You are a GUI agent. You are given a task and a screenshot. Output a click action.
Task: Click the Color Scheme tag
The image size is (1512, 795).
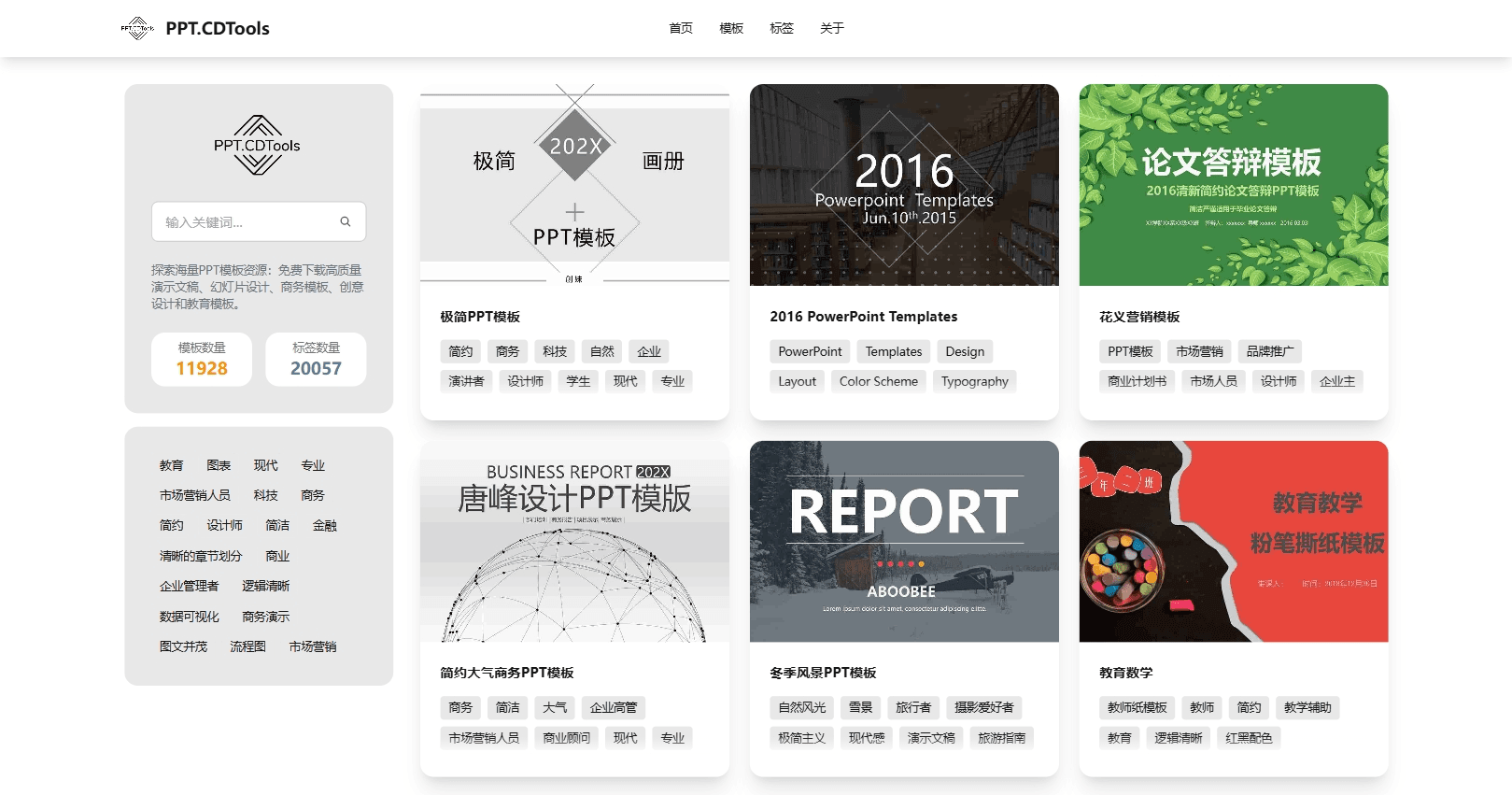click(879, 381)
